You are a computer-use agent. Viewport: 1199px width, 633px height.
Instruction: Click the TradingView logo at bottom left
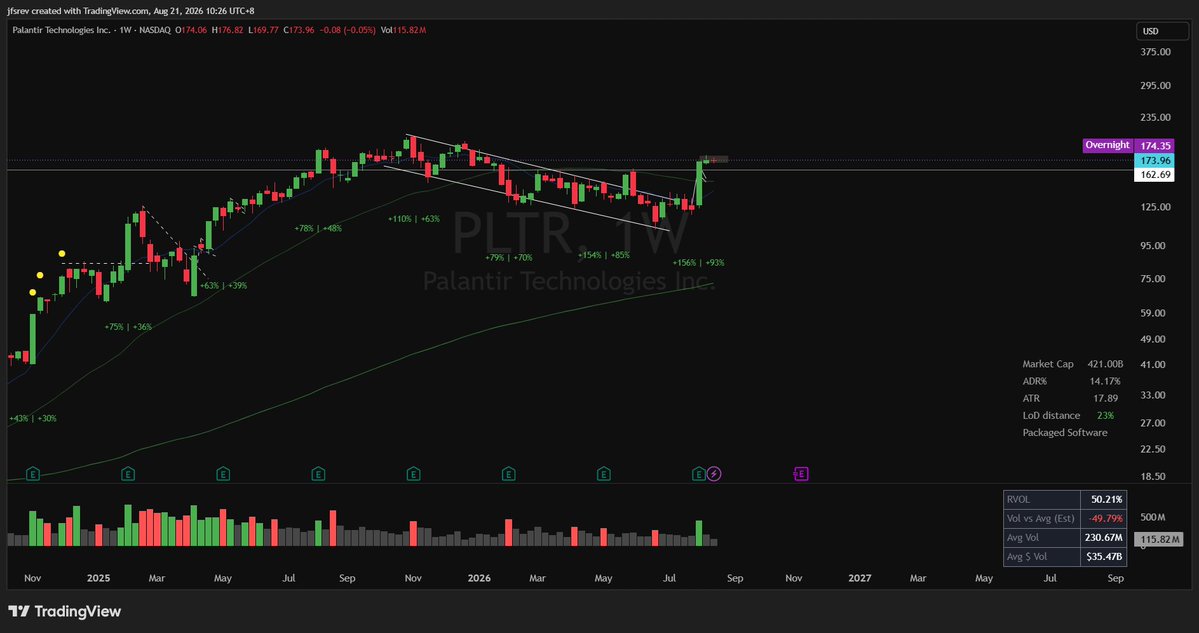tap(64, 612)
